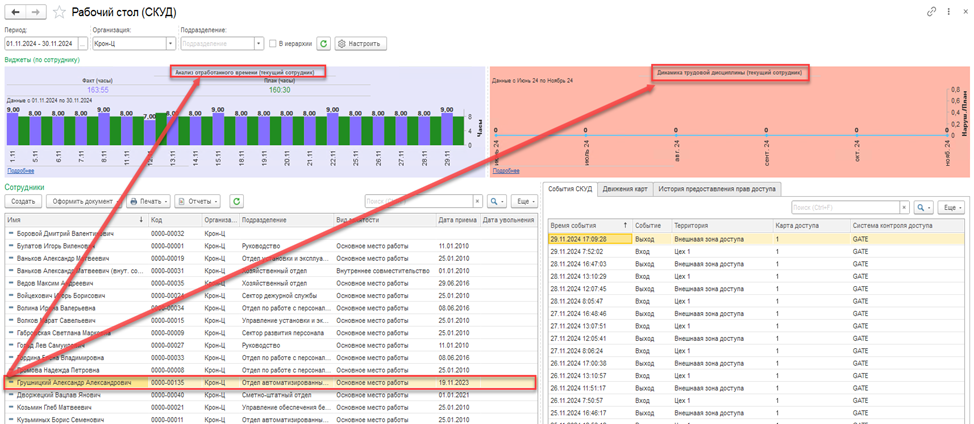The width and height of the screenshot is (974, 424).
Task: Copy the page link via chain icon
Action: tap(932, 11)
